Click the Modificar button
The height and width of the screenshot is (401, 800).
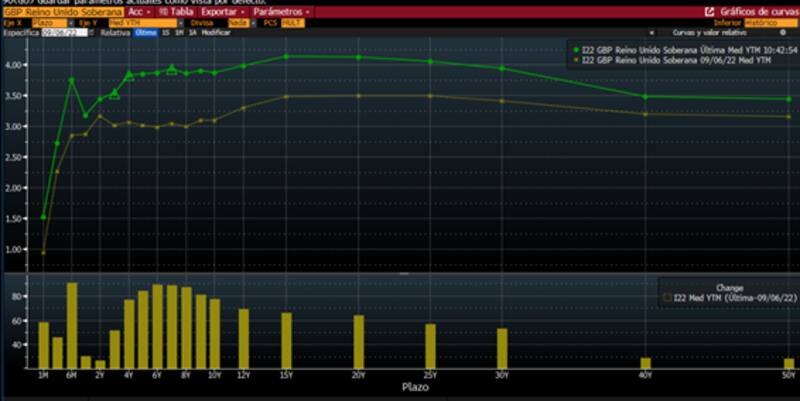(215, 32)
